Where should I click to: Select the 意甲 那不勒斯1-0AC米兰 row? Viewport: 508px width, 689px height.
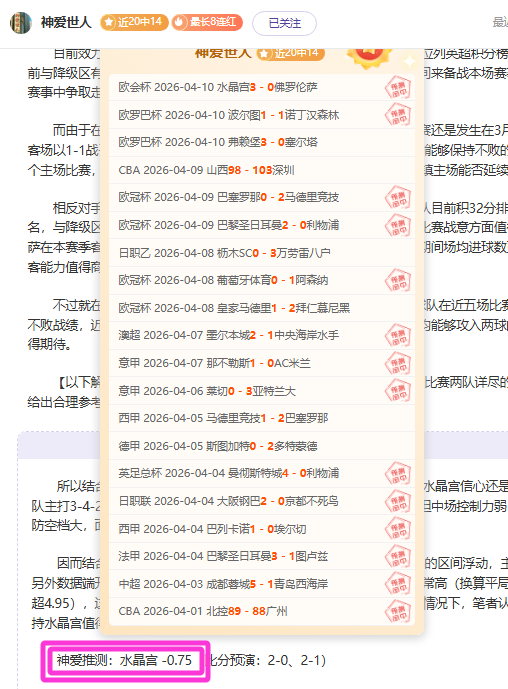tap(262, 363)
